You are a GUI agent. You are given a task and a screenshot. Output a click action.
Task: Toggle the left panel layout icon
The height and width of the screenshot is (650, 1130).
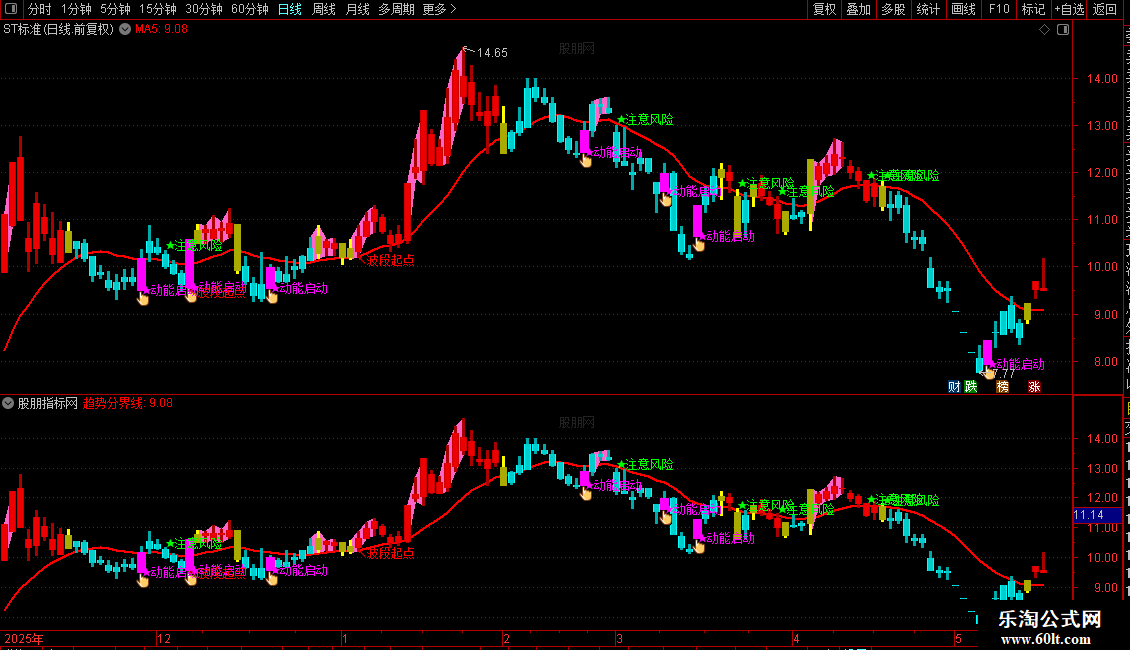pyautogui.click(x=11, y=9)
